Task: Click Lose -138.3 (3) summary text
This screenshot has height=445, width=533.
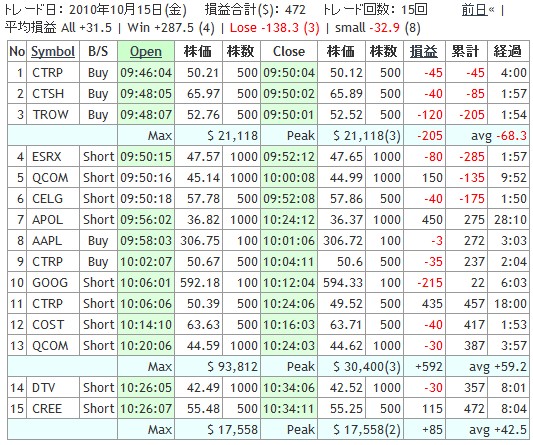Action: [275, 28]
